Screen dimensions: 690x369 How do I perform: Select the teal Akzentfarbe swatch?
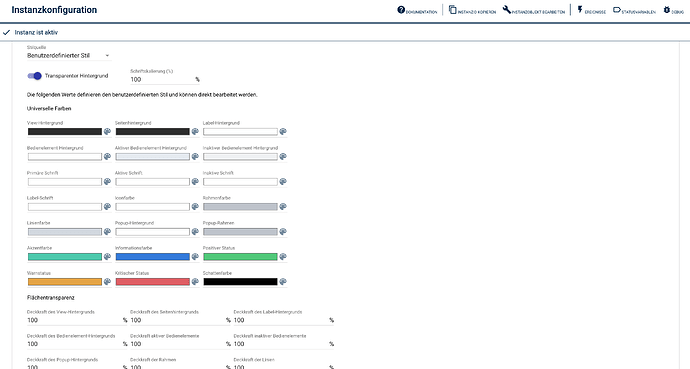pyautogui.click(x=65, y=257)
